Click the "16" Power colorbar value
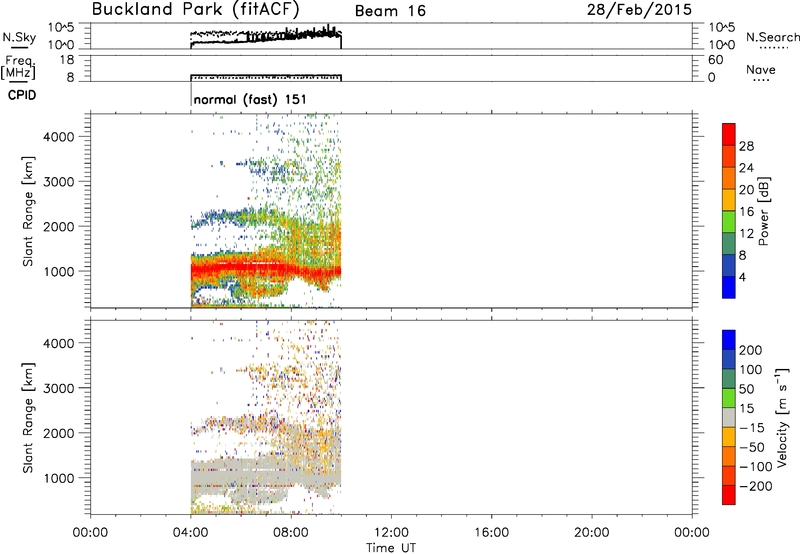Viewport: 800px width, 554px height. tap(746, 212)
